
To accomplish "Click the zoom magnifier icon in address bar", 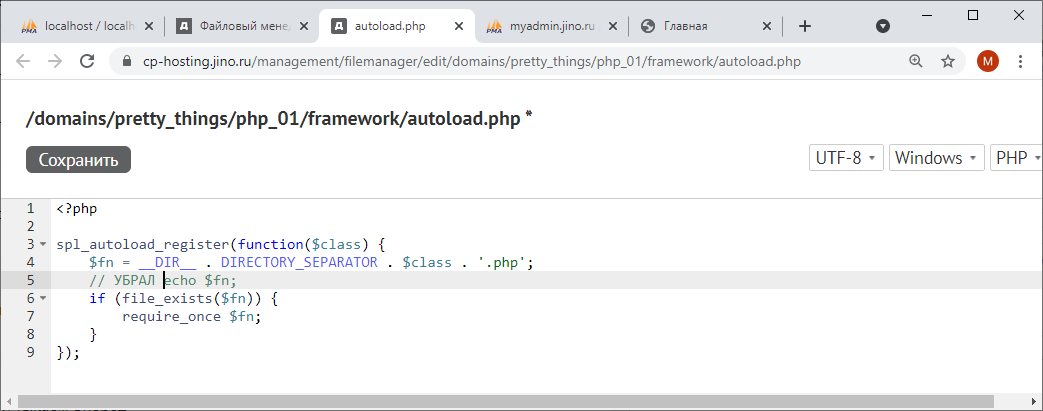I will pos(915,61).
